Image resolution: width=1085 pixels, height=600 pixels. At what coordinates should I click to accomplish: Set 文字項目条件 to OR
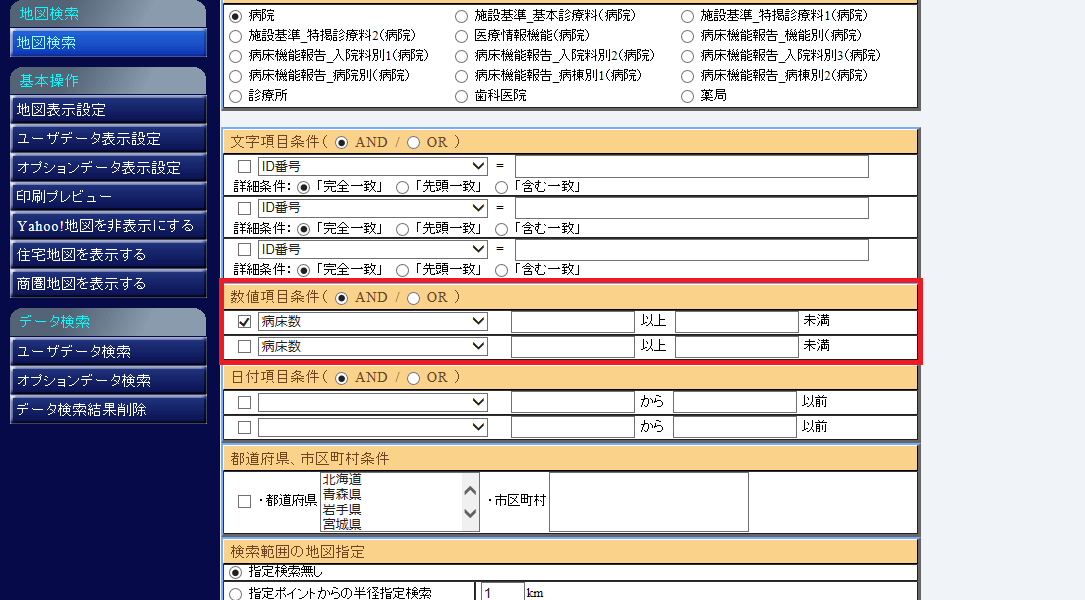pyautogui.click(x=413, y=143)
